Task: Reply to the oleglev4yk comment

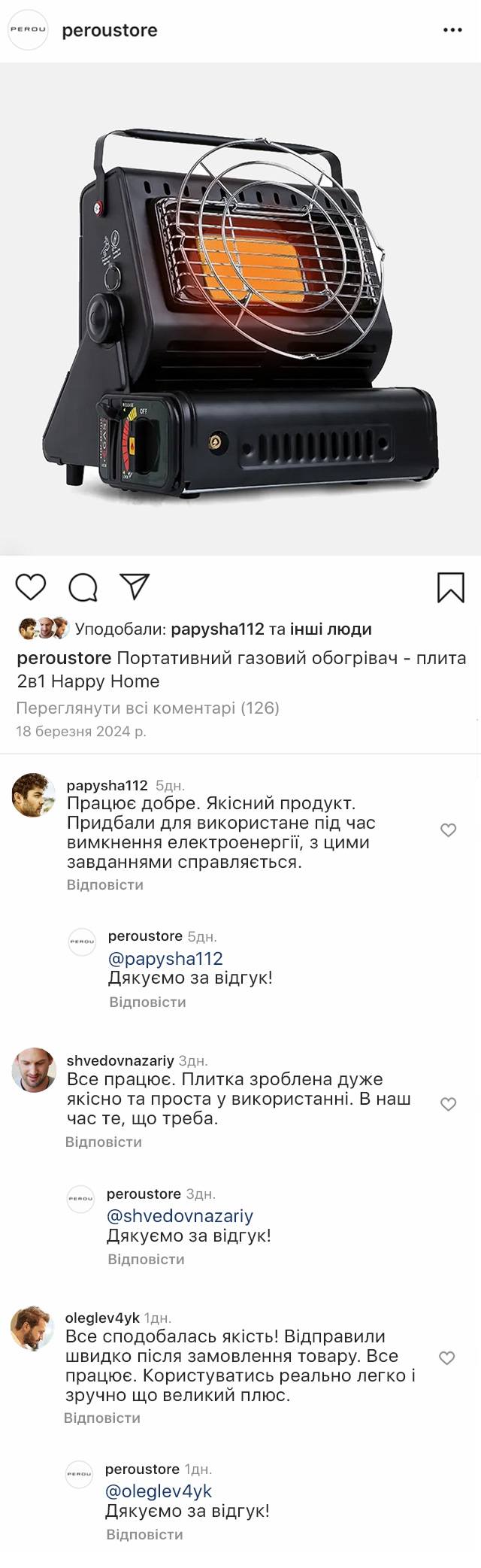Action: [x=102, y=1418]
